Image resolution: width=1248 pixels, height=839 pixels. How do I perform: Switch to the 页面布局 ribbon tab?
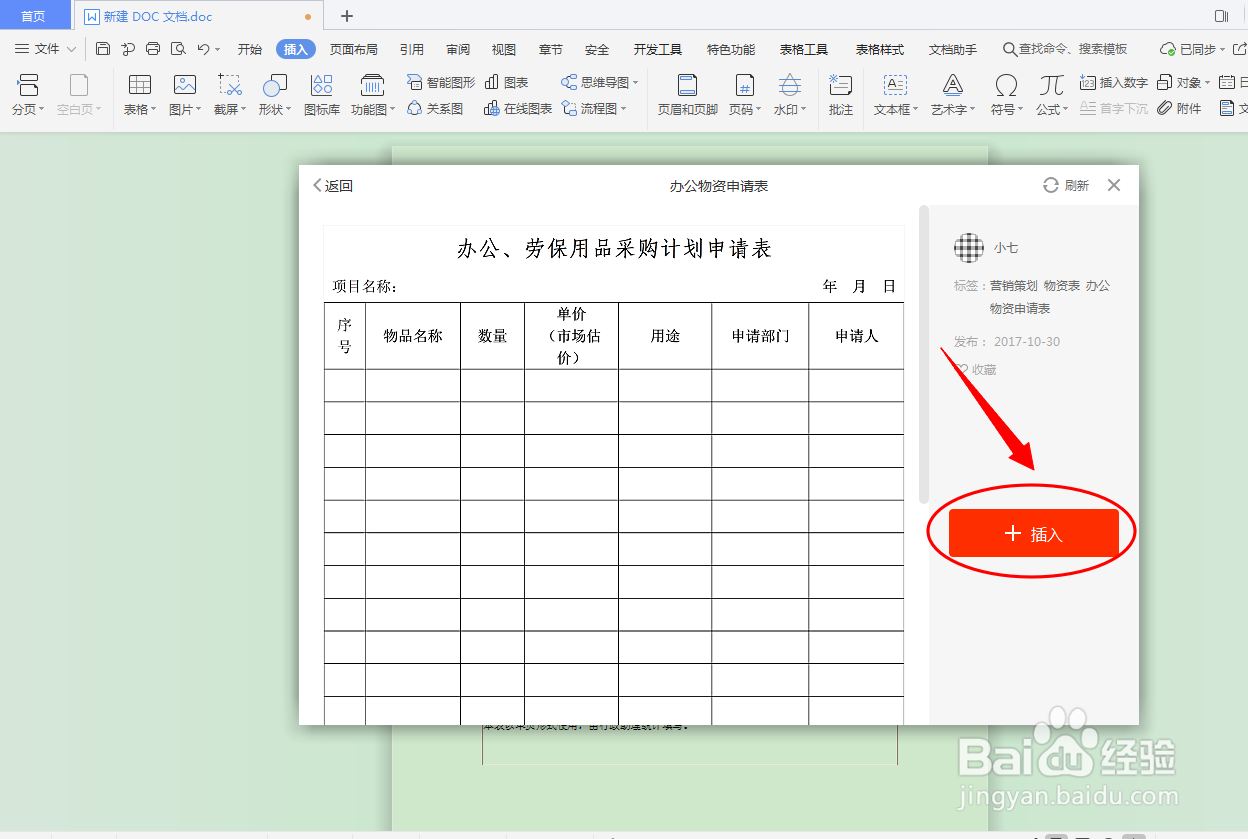point(352,48)
